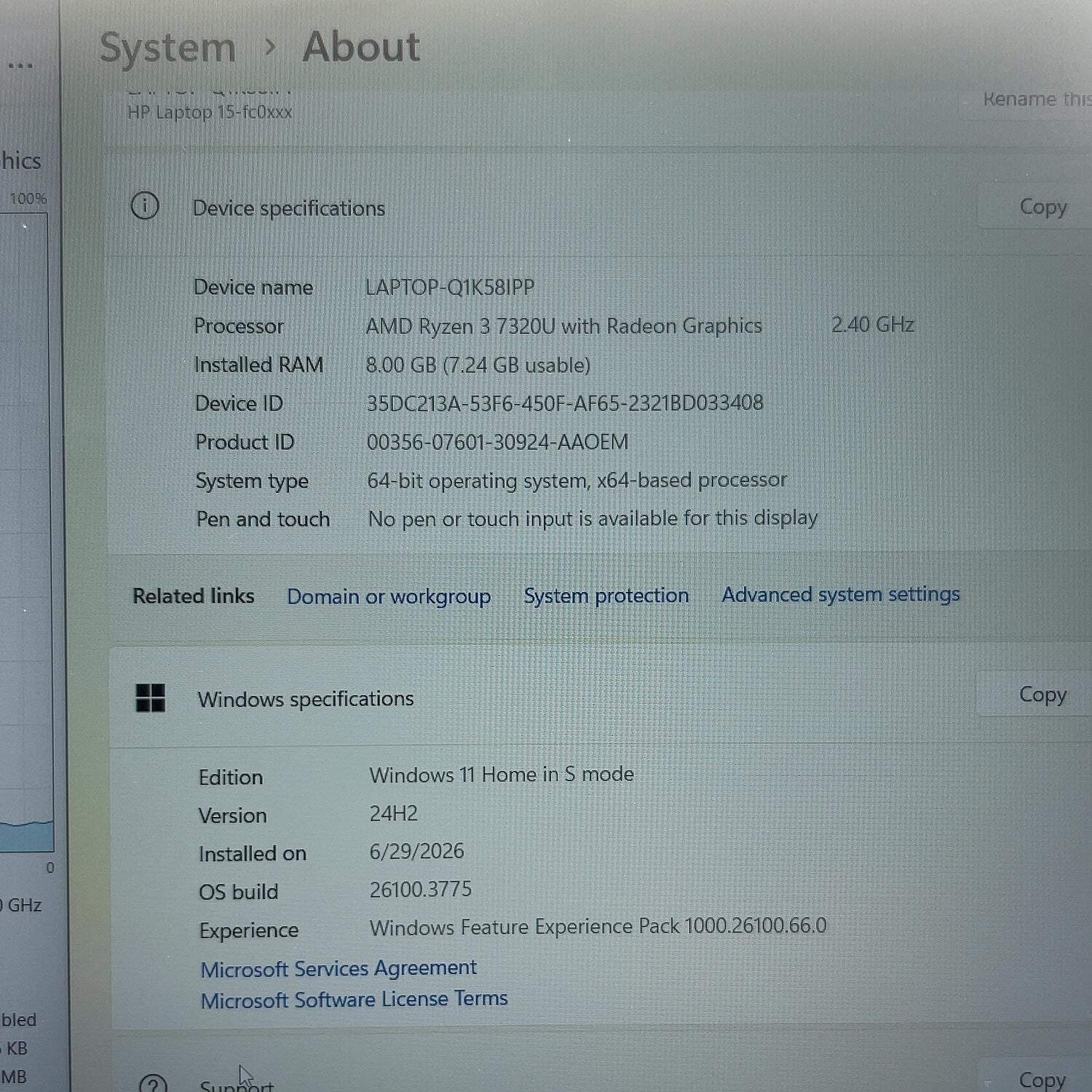Click the Device ID label
The width and height of the screenshot is (1092, 1092).
click(x=239, y=403)
